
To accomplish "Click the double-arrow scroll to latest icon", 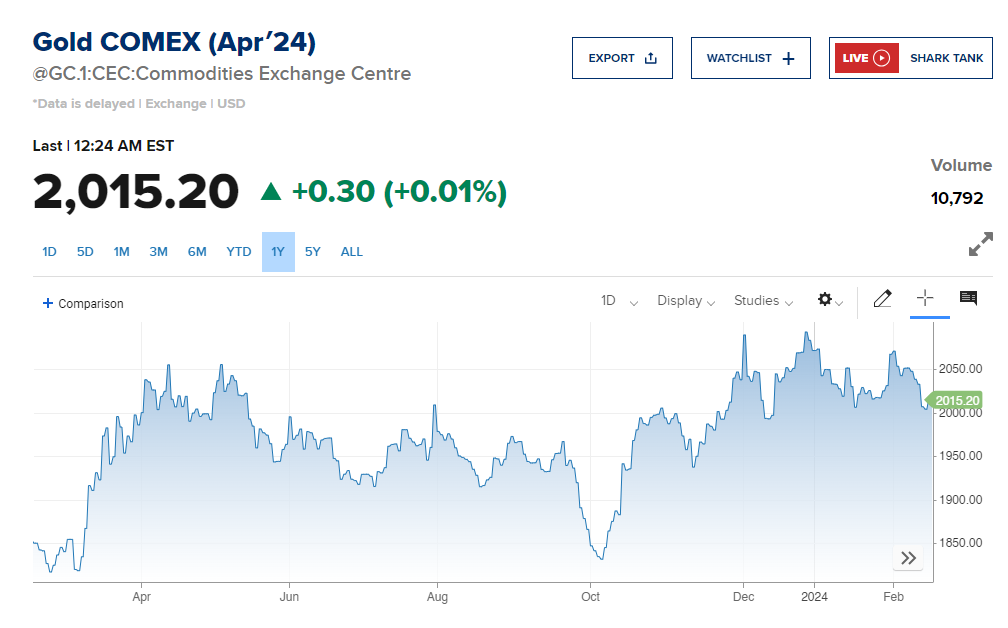I will 908,558.
